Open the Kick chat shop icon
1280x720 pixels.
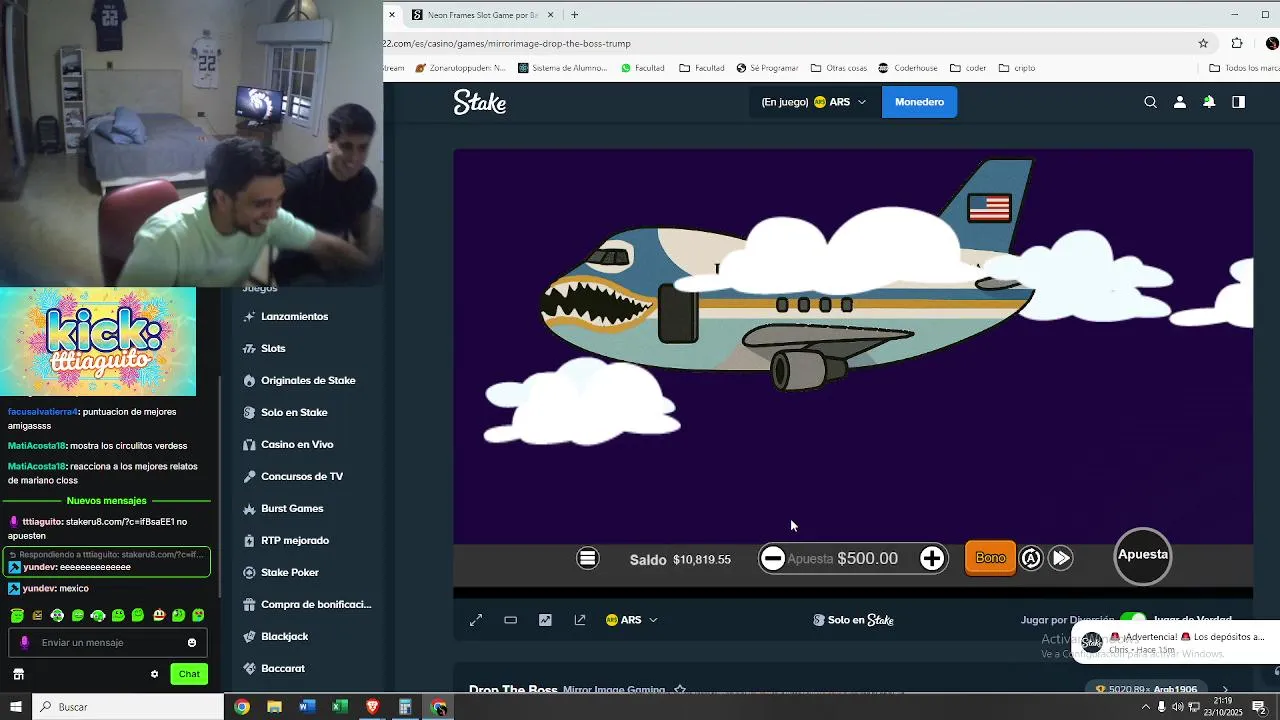(18, 674)
